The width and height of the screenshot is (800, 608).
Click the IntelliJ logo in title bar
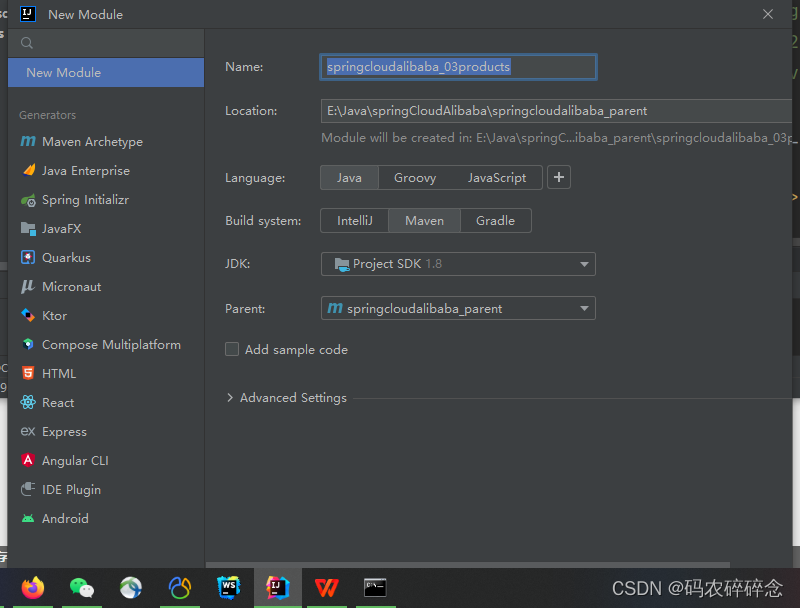click(x=28, y=14)
